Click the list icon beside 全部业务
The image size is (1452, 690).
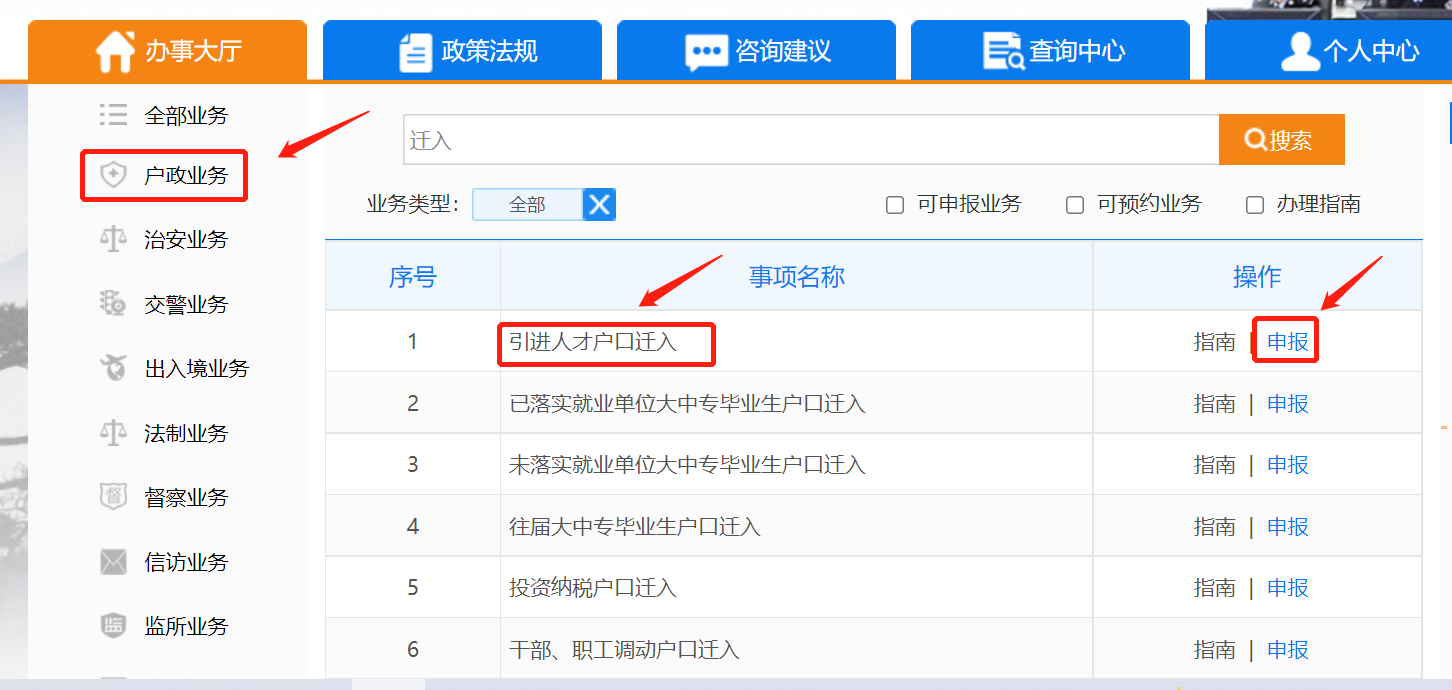coord(114,115)
